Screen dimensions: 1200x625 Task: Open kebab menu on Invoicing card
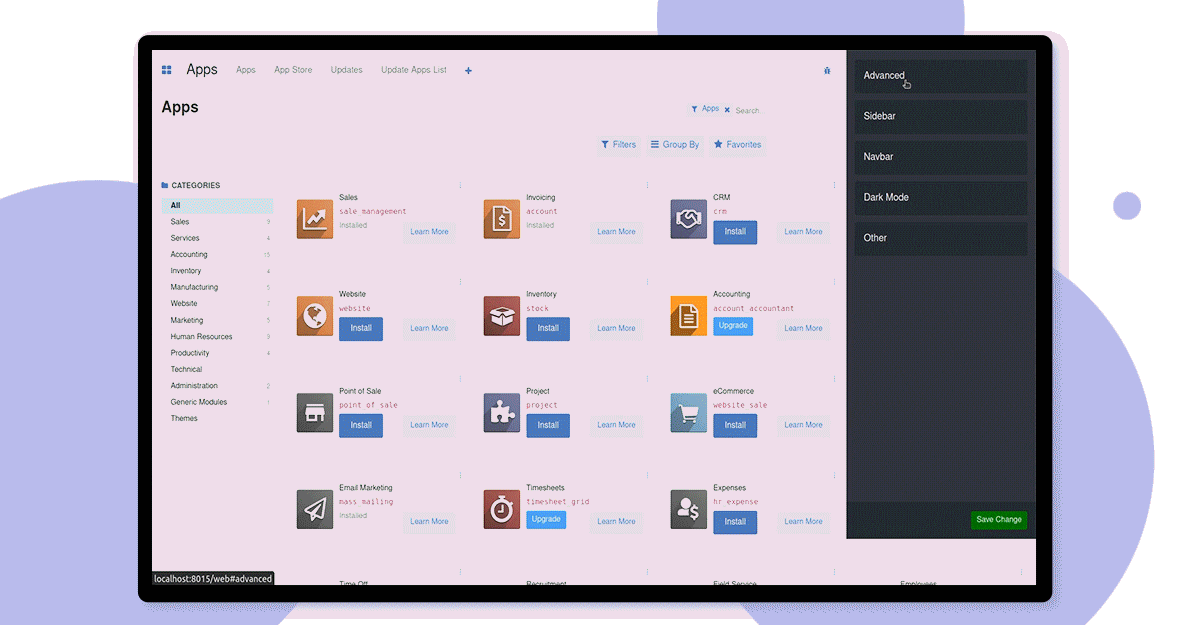647,185
